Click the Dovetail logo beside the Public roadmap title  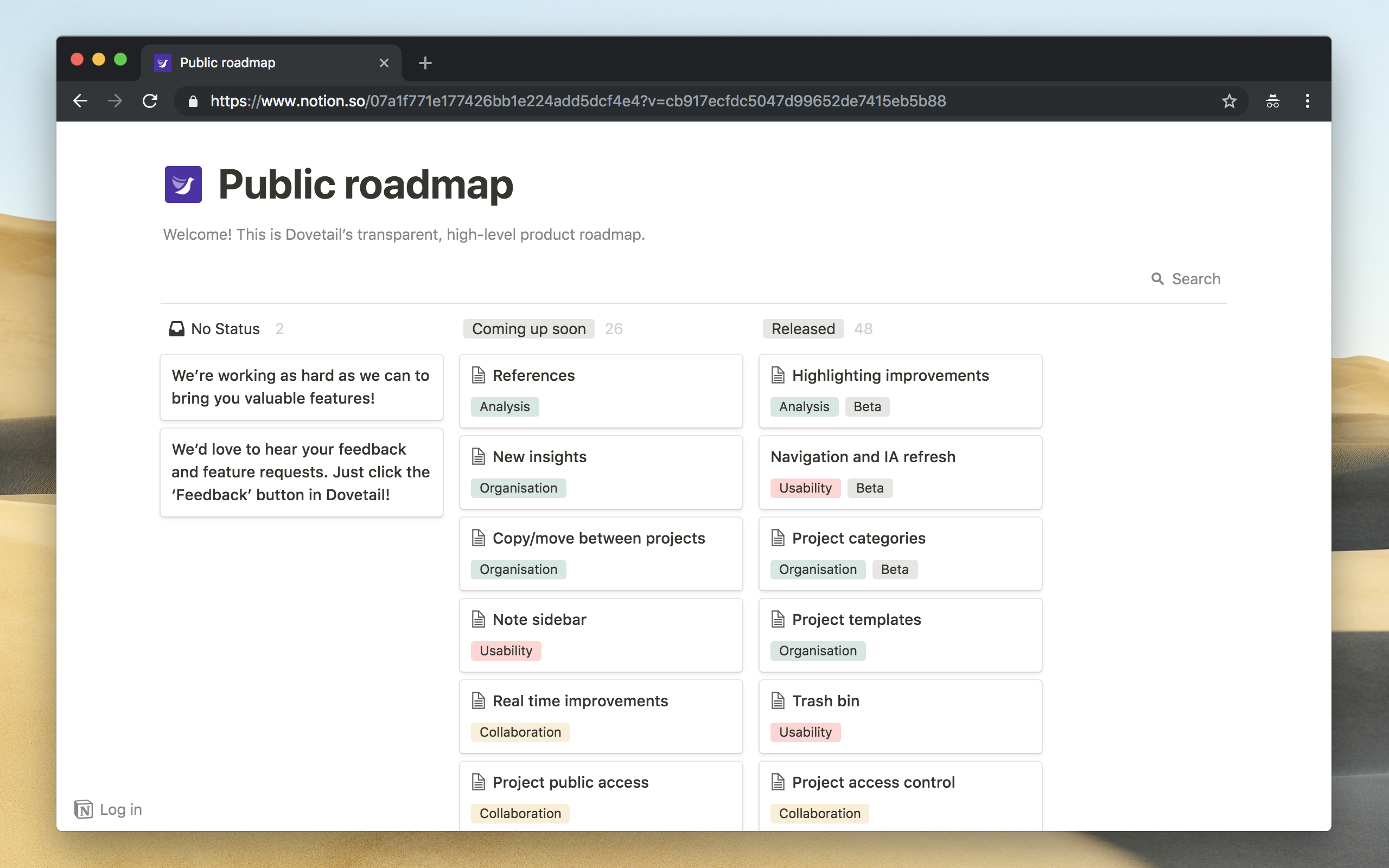click(x=183, y=184)
